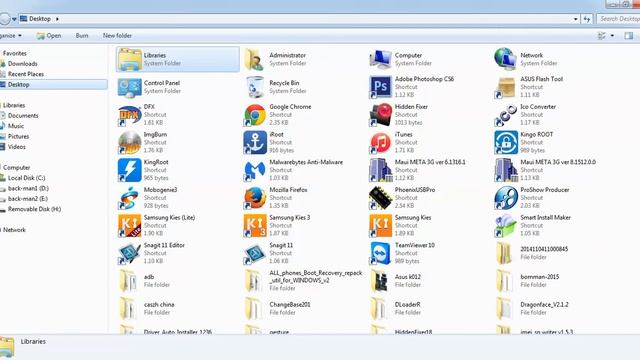640x360 pixels.
Task: Click the Search Desktop field
Action: point(618,19)
